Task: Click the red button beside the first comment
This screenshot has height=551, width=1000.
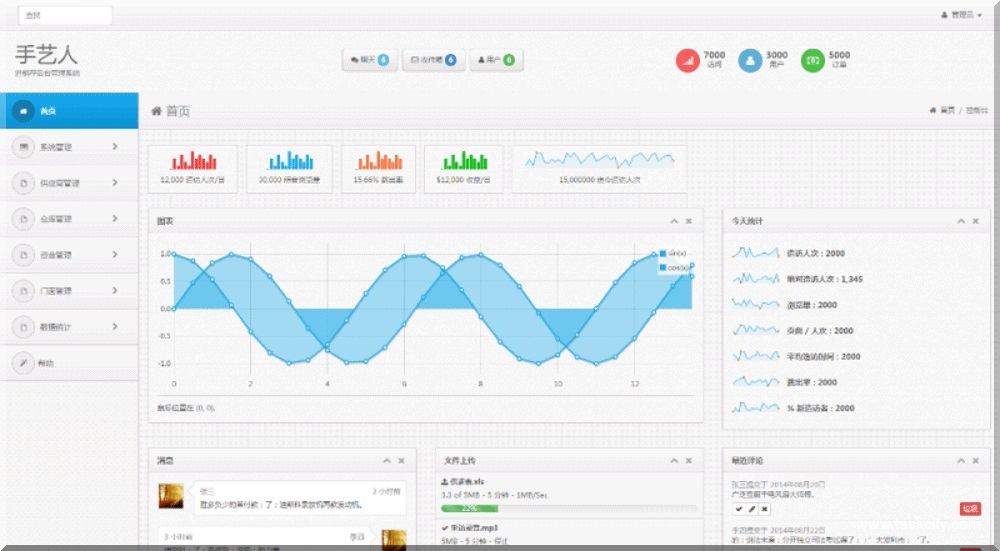Action: click(969, 509)
